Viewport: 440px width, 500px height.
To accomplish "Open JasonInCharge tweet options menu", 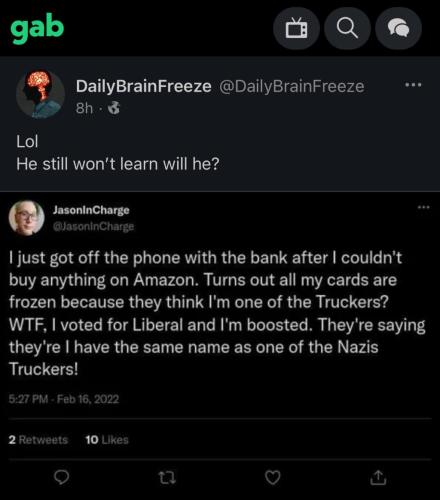I will click(x=424, y=207).
